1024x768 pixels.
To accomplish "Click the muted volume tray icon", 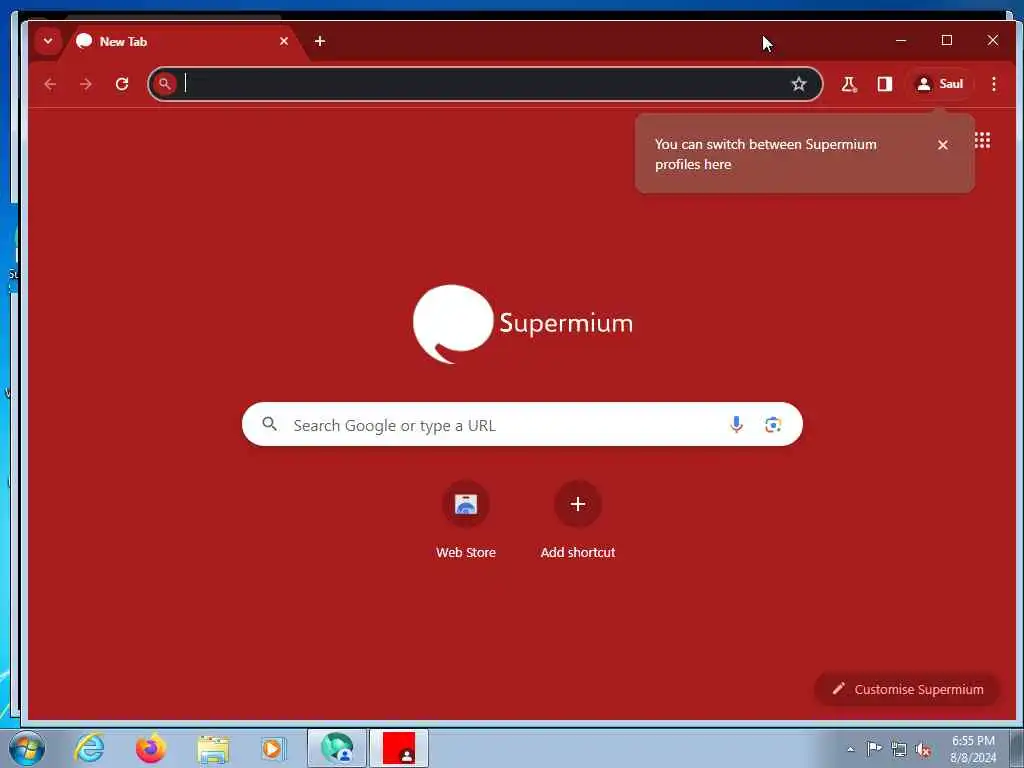I will [x=923, y=749].
